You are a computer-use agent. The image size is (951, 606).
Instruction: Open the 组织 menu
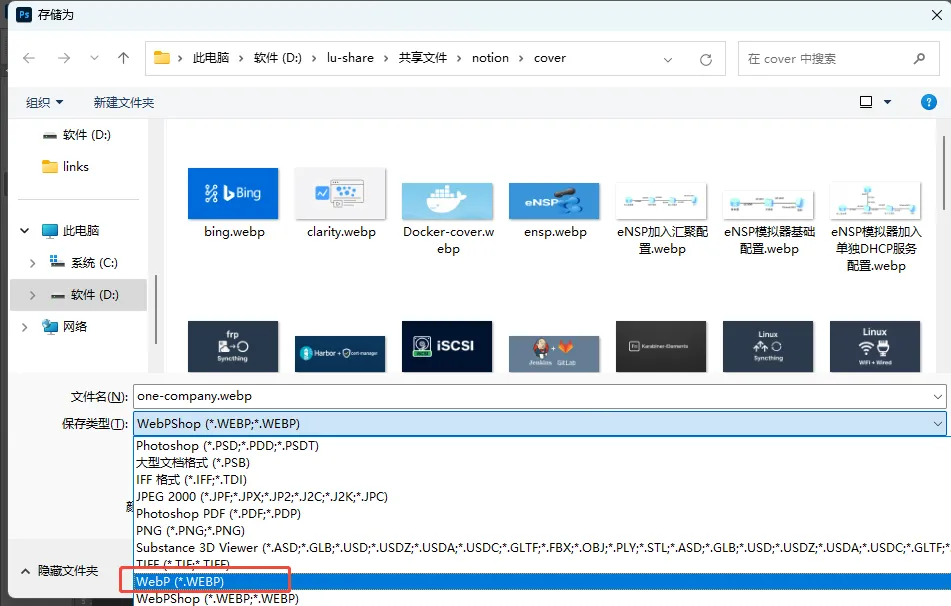44,103
